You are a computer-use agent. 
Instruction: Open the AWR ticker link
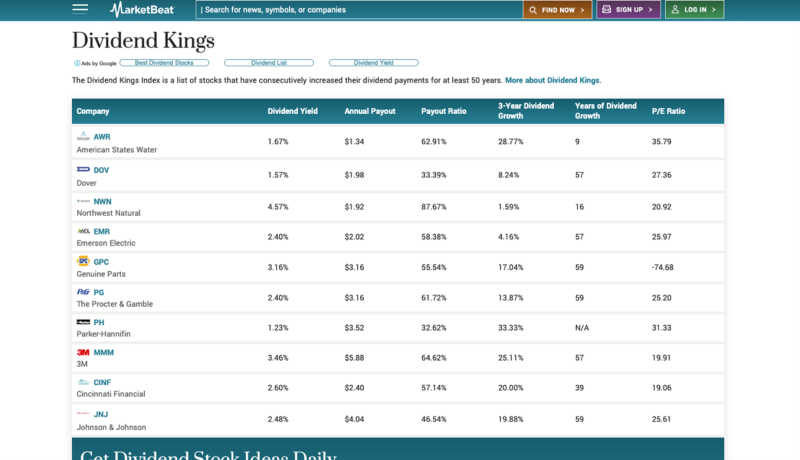pos(102,137)
